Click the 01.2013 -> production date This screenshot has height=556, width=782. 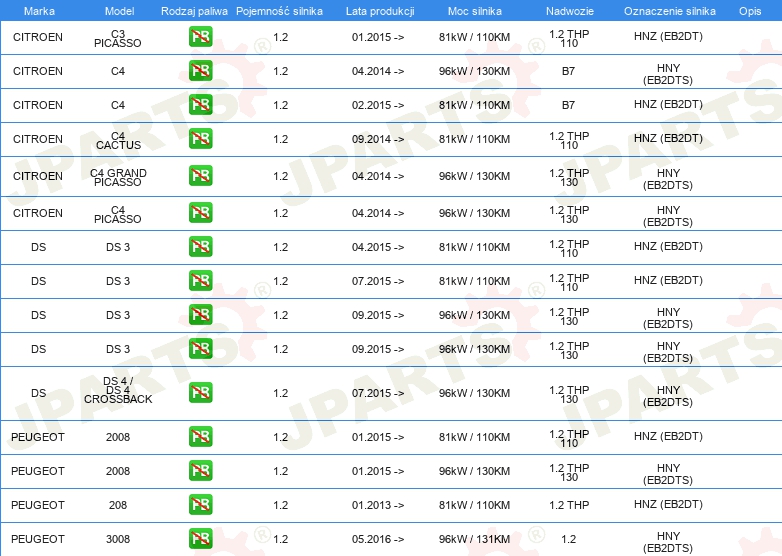[378, 505]
